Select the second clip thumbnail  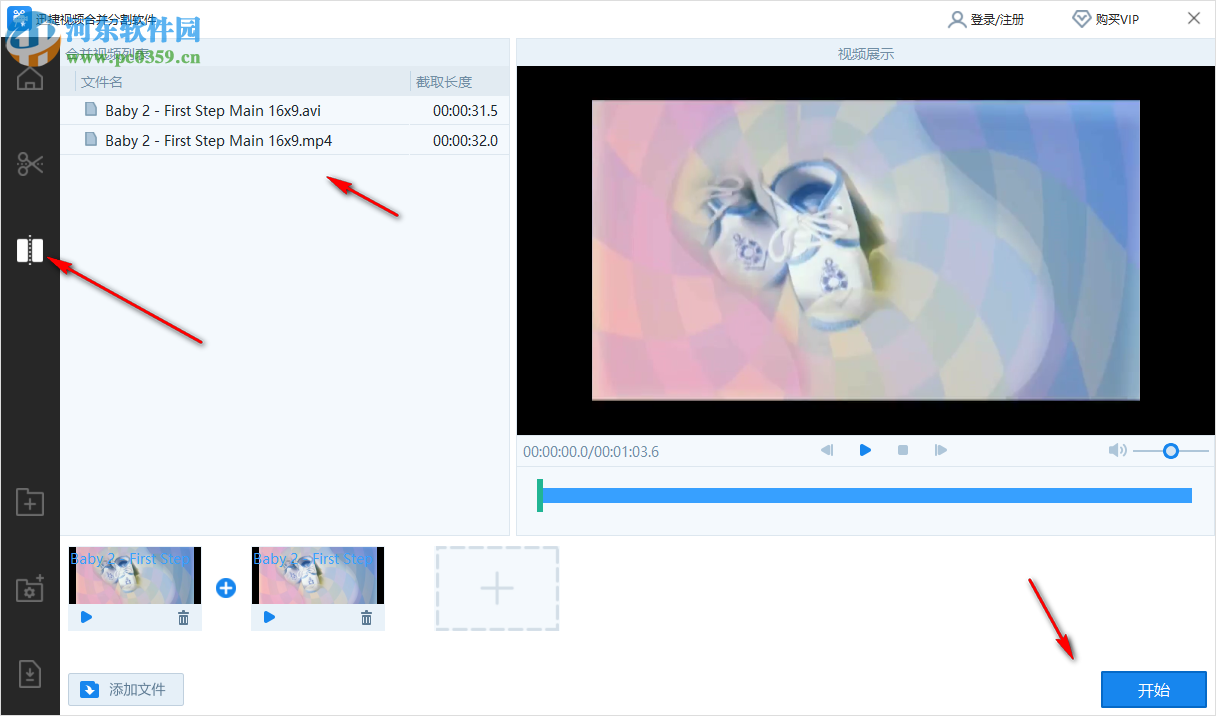tap(318, 575)
